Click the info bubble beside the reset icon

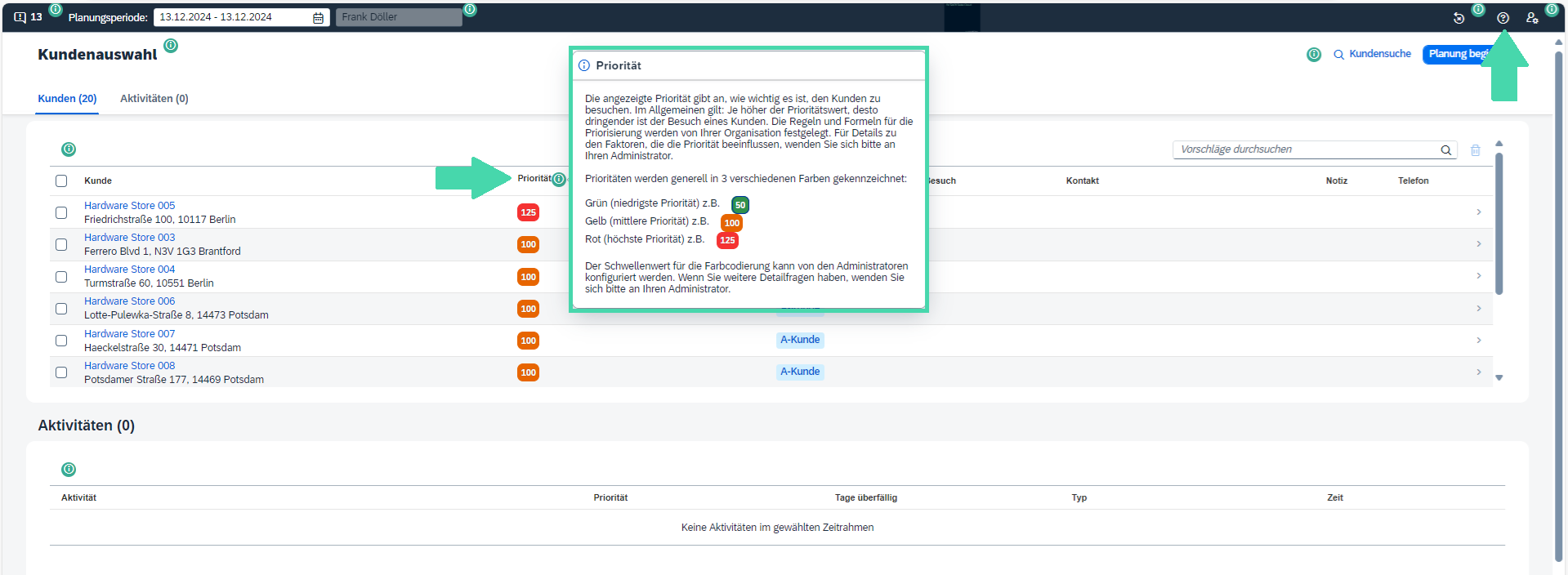click(x=1478, y=10)
